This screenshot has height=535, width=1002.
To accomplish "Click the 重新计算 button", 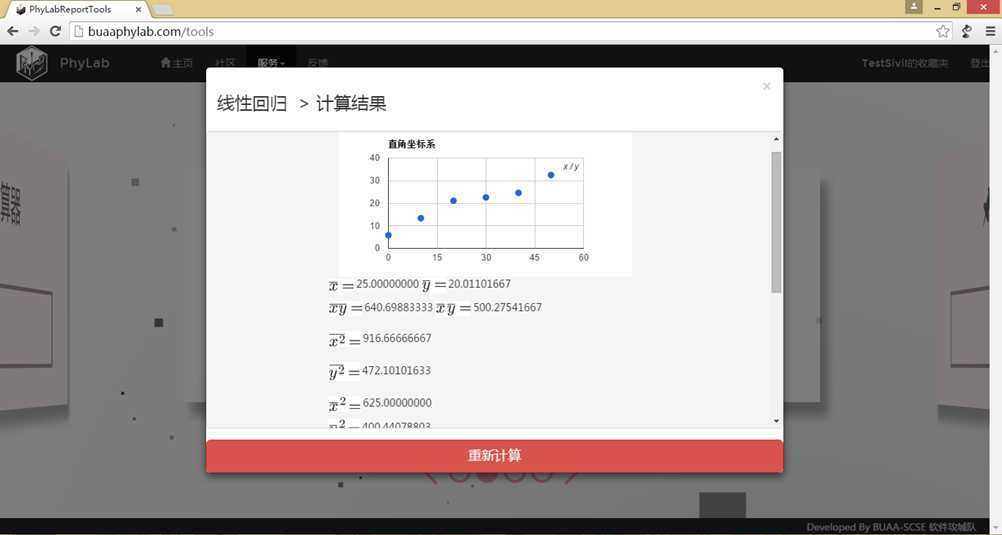I will tap(494, 456).
